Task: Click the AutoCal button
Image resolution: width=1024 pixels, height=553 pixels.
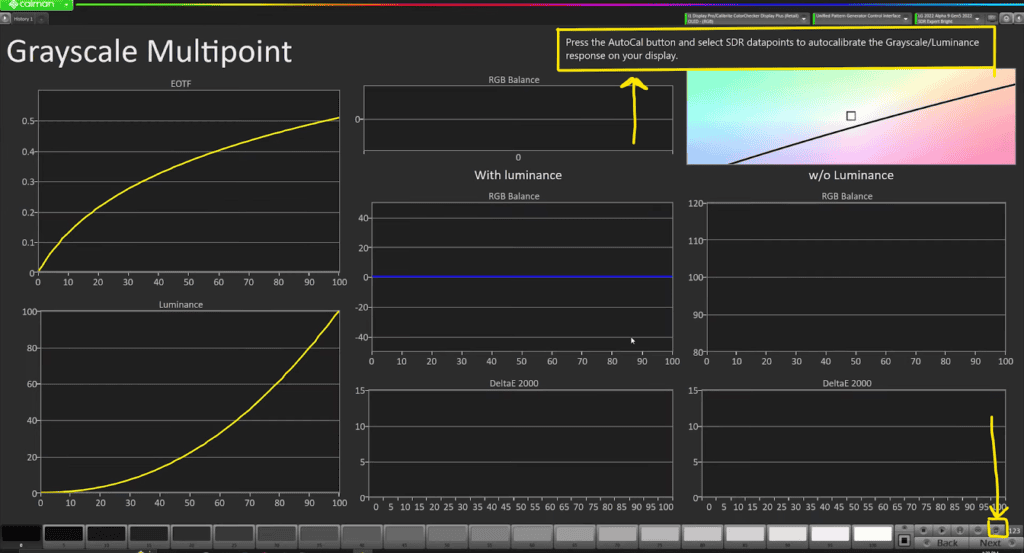Action: [997, 530]
